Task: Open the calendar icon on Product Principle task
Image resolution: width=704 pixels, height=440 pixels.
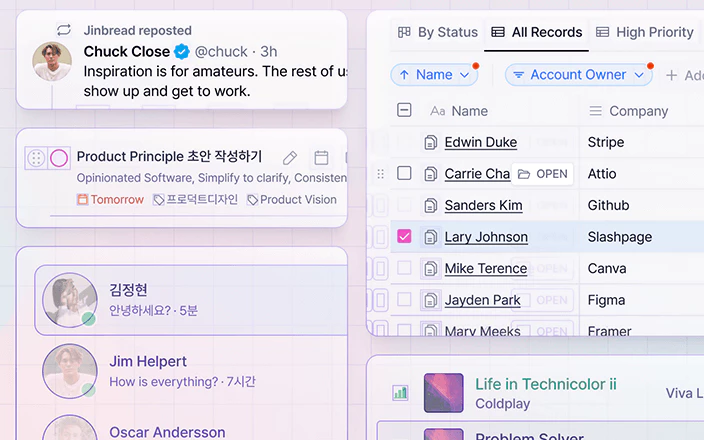Action: pyautogui.click(x=321, y=158)
